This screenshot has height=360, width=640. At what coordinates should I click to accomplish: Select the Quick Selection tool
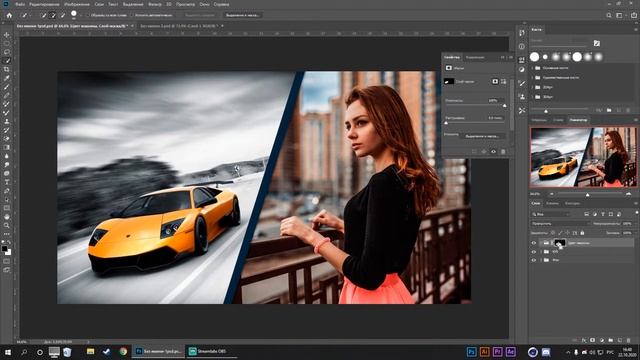click(7, 61)
